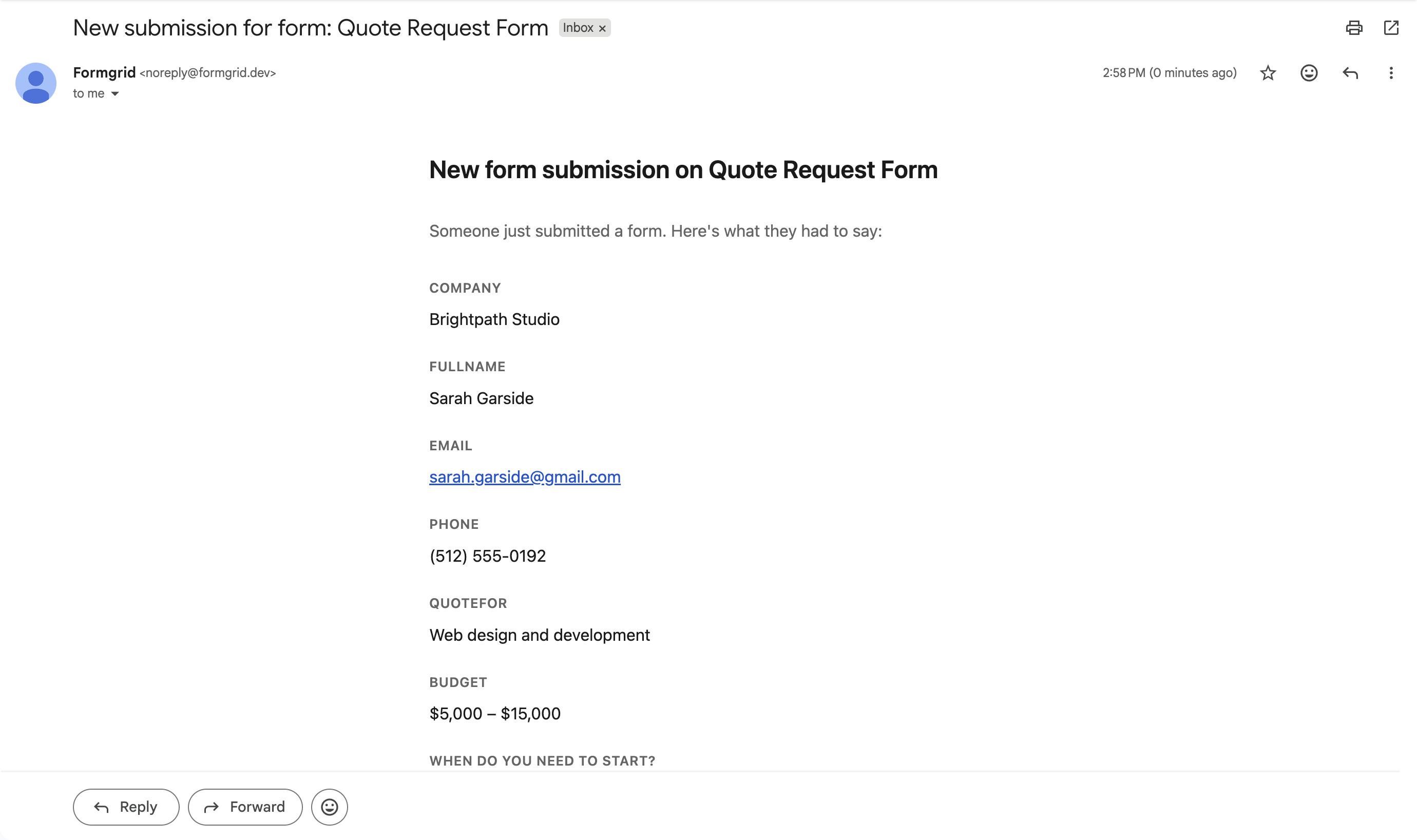The image size is (1417, 840).
Task: Click the QUOTEFOR field label
Action: click(x=468, y=603)
